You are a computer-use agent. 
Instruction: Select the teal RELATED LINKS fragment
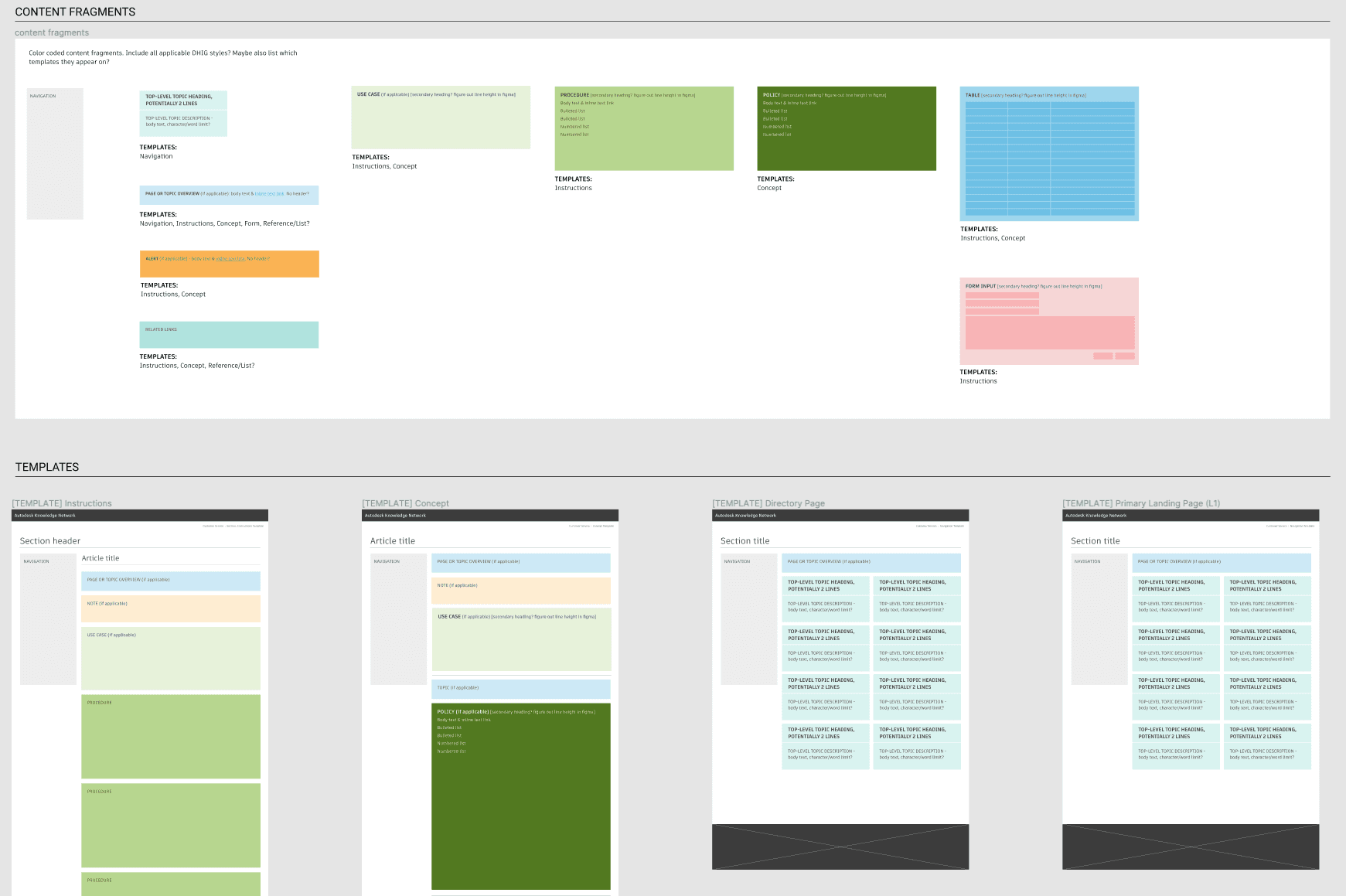[x=229, y=334]
